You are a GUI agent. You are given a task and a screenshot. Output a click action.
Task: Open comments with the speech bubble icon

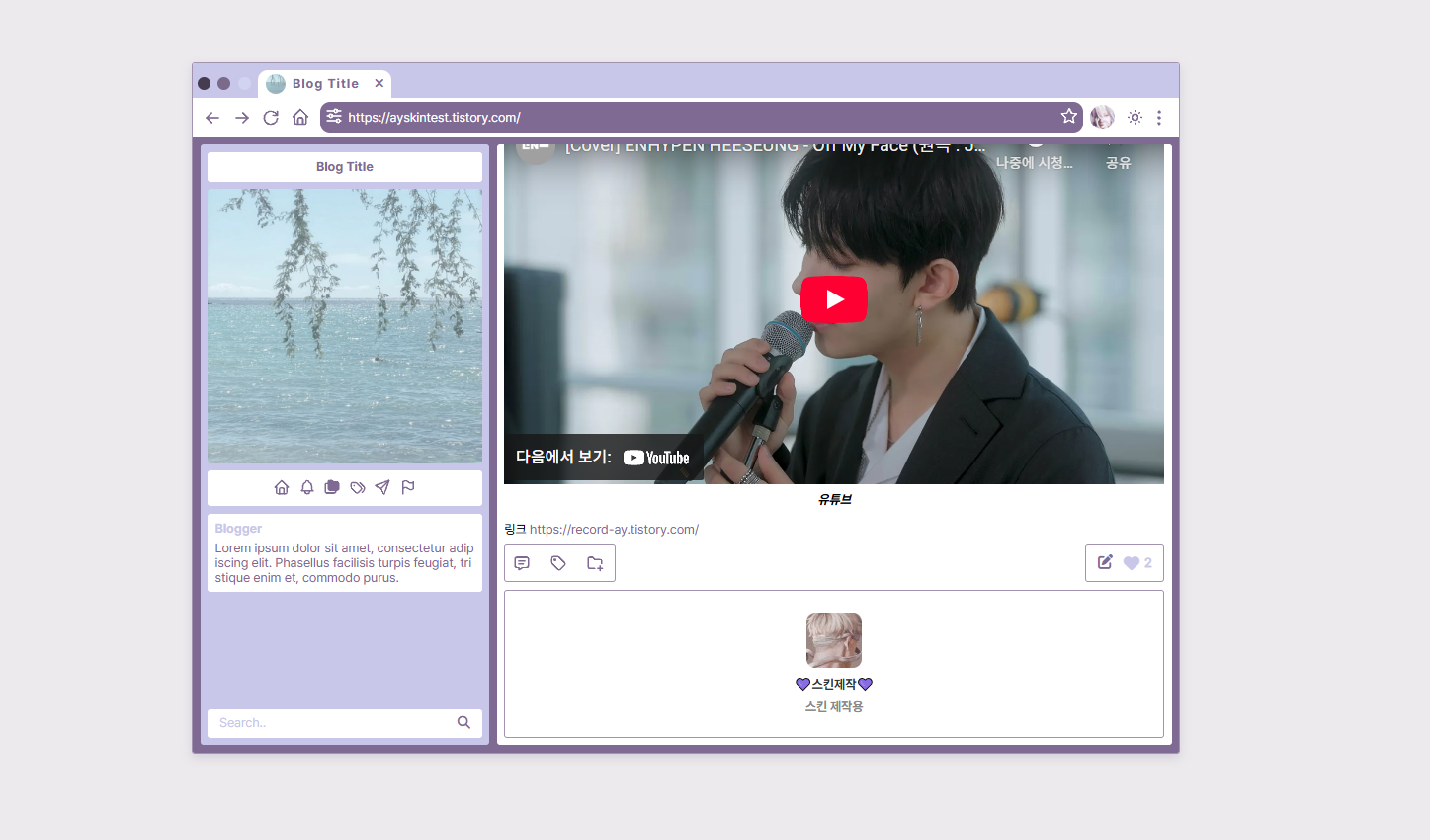point(522,563)
